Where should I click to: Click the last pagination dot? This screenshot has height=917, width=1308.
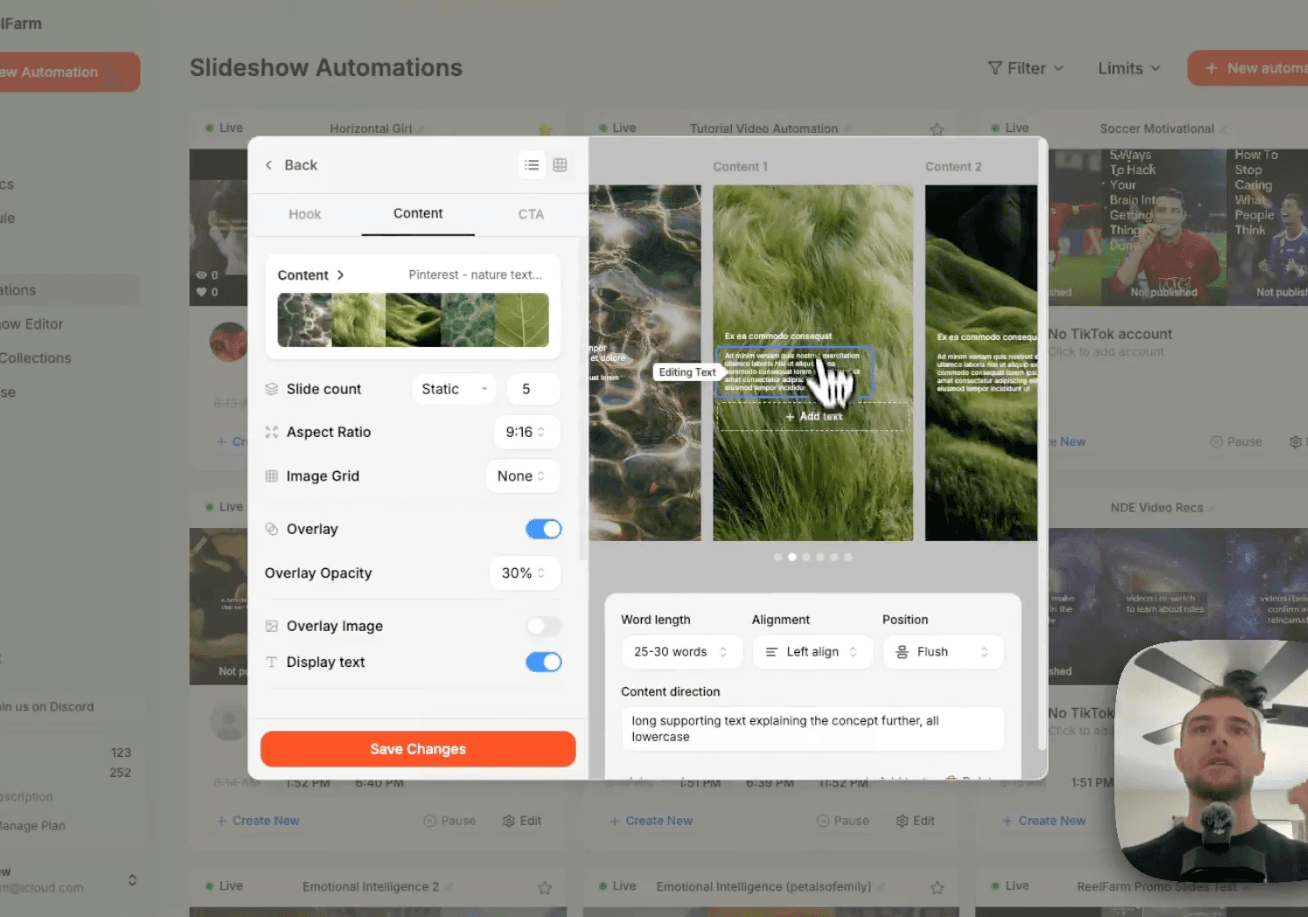click(848, 557)
